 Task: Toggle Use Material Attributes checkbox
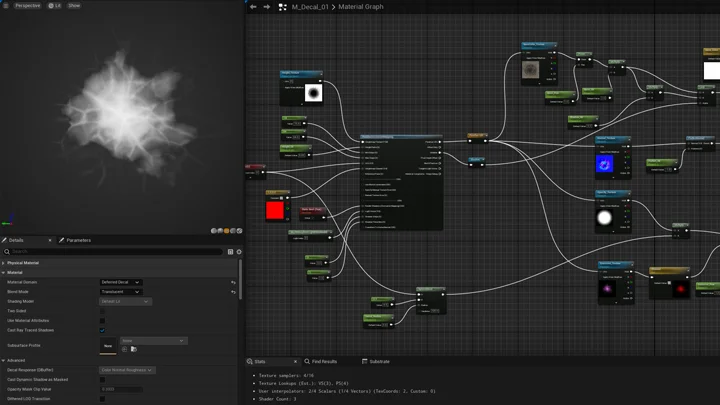pyautogui.click(x=102, y=321)
